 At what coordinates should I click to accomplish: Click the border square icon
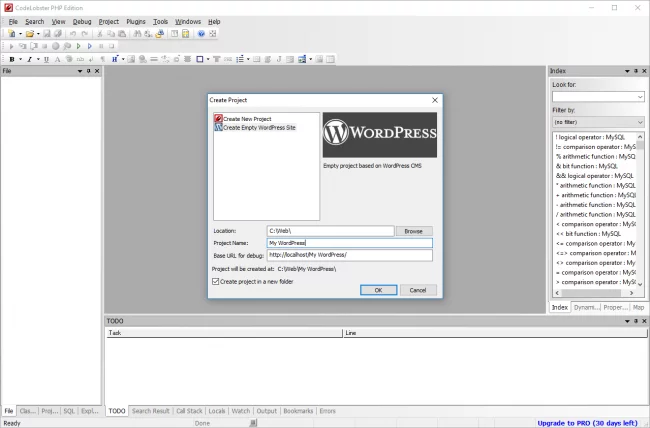pyautogui.click(x=200, y=59)
